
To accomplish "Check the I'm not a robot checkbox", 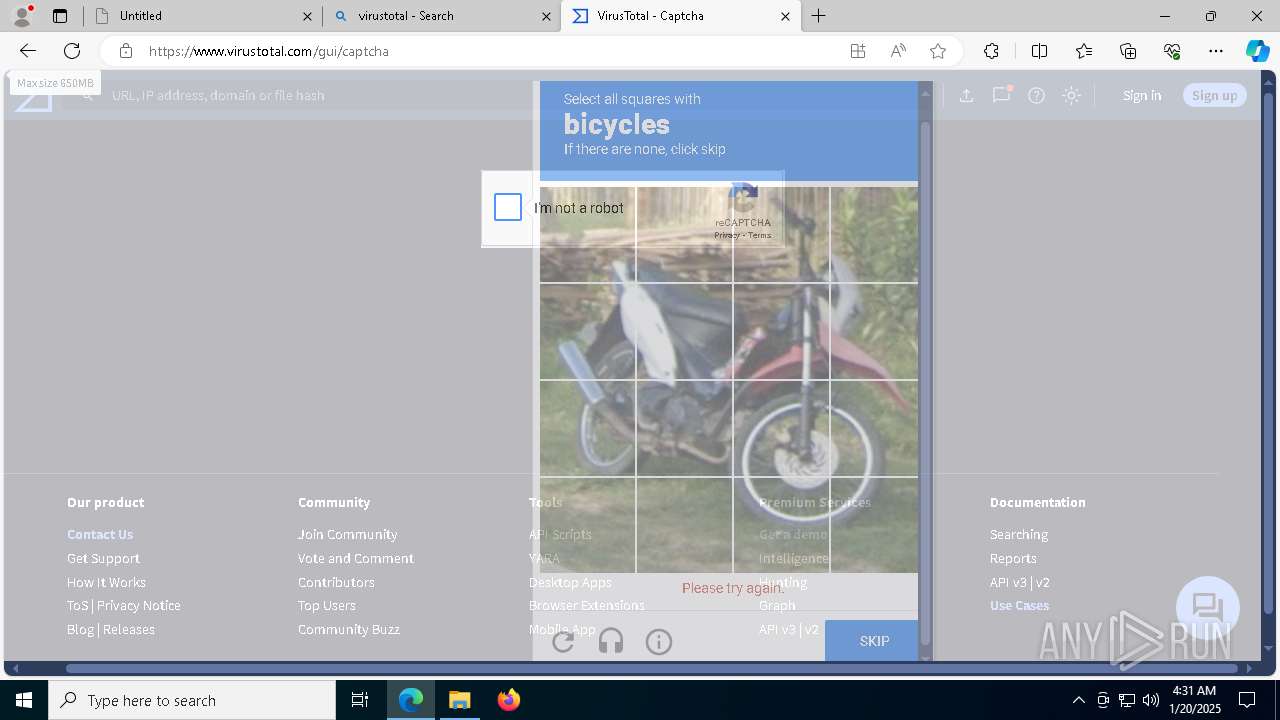I will (508, 207).
